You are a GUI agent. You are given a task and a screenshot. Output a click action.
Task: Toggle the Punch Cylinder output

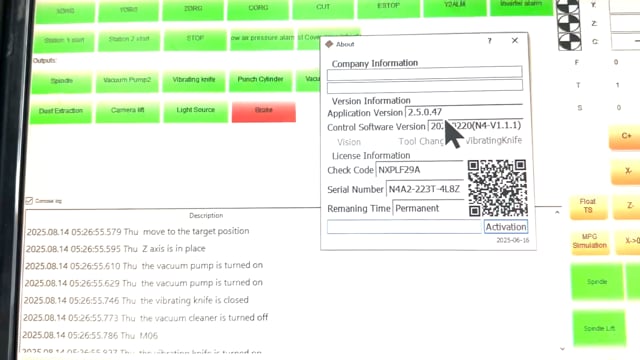tap(260, 80)
